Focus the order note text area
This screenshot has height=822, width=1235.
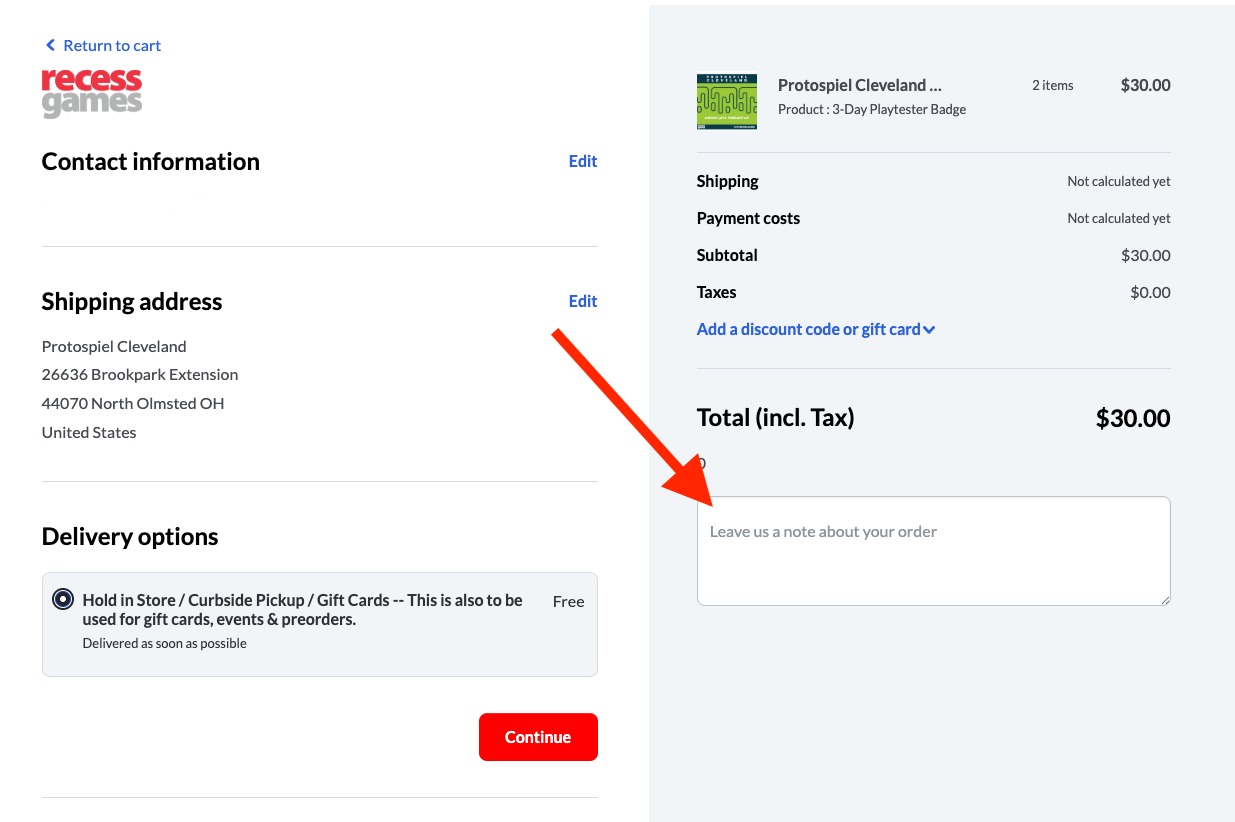(933, 551)
